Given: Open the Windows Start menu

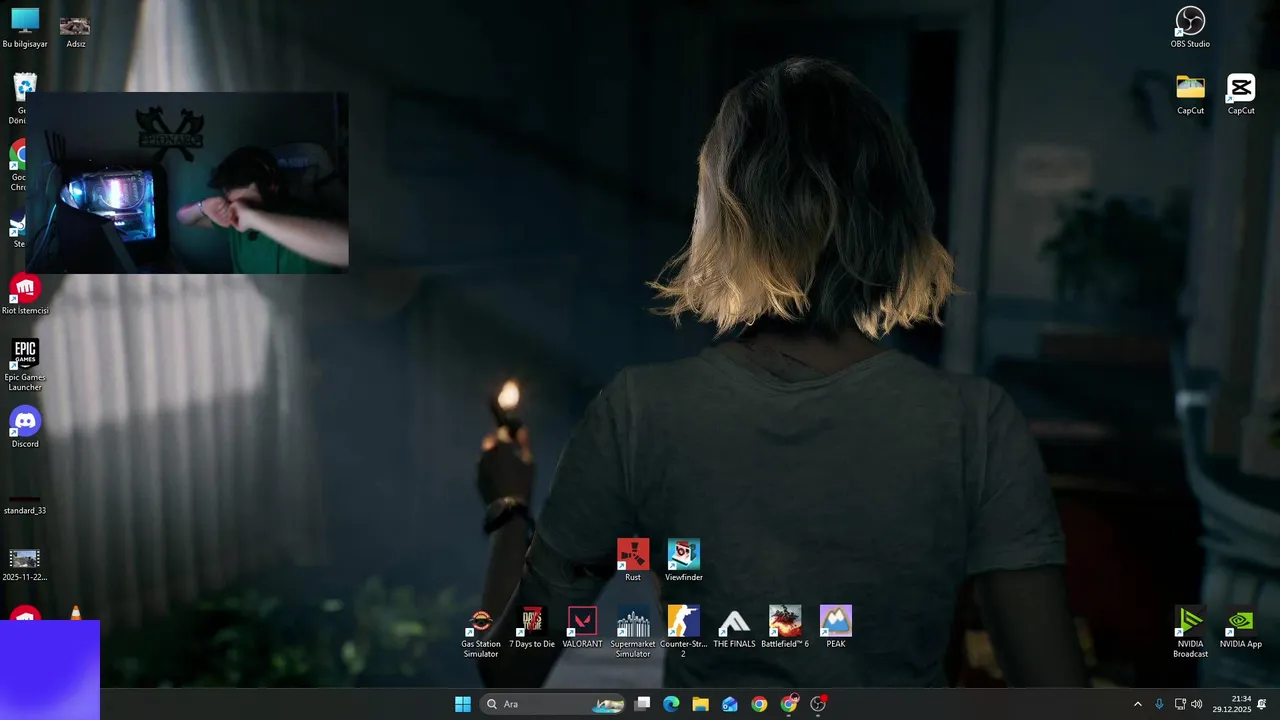Looking at the screenshot, I should point(463,704).
